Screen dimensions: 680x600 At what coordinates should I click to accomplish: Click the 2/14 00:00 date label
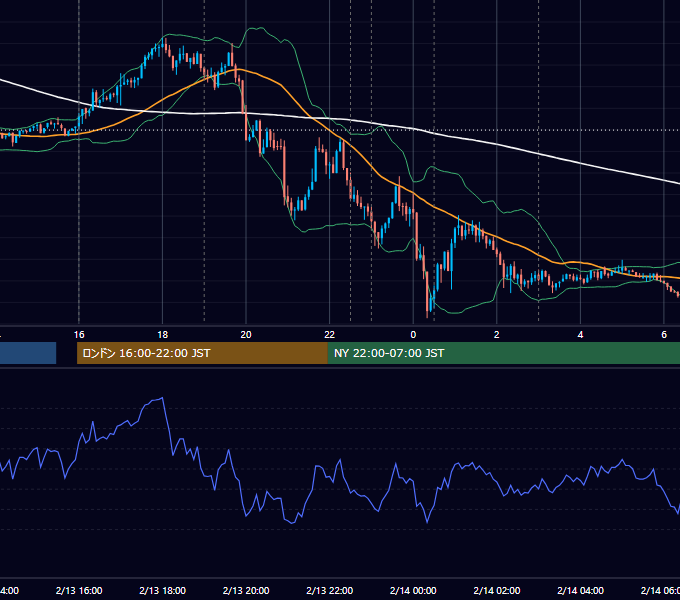(x=413, y=590)
